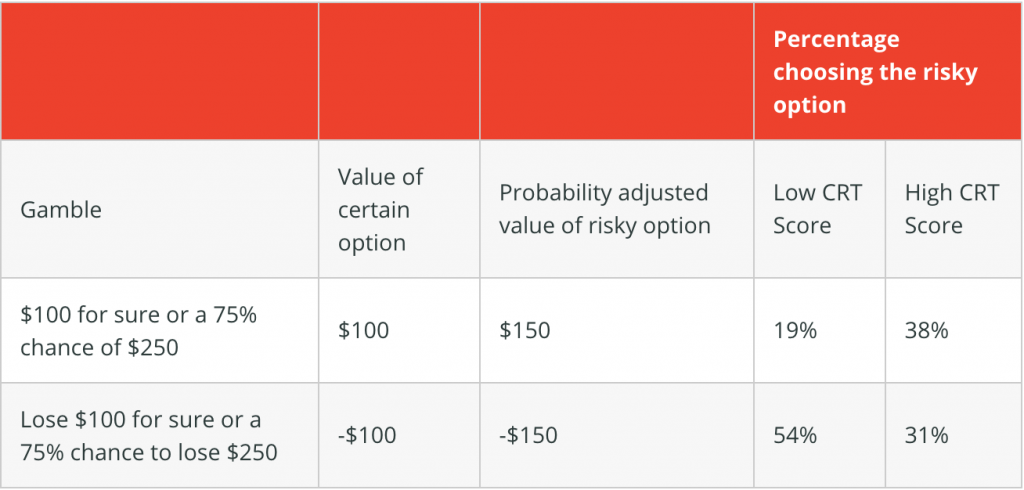Image resolution: width=1024 pixels, height=490 pixels.
Task: Click empty red header above 'Probability adjusted value'
Action: [x=617, y=71]
